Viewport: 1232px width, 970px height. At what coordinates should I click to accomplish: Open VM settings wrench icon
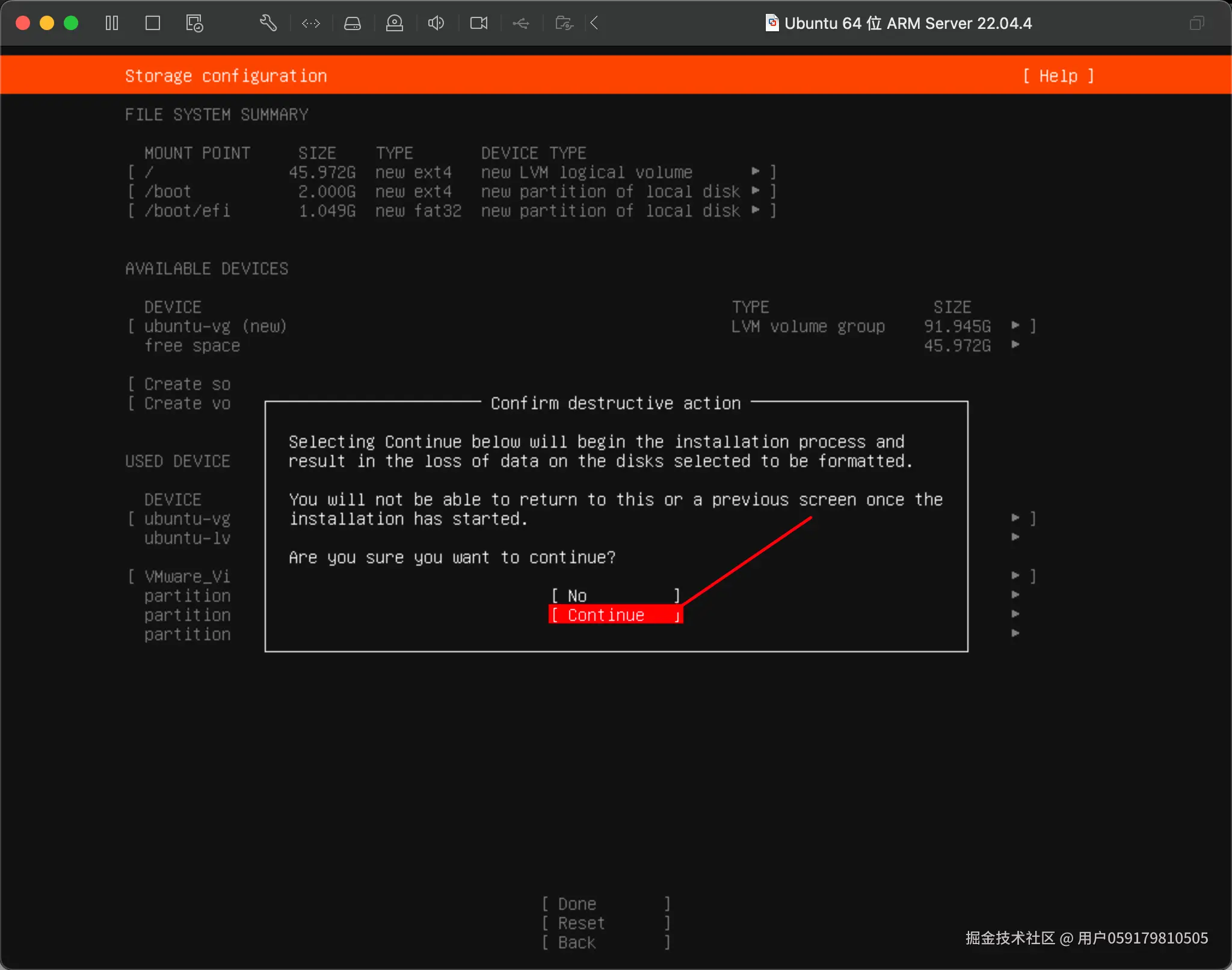pos(268,23)
